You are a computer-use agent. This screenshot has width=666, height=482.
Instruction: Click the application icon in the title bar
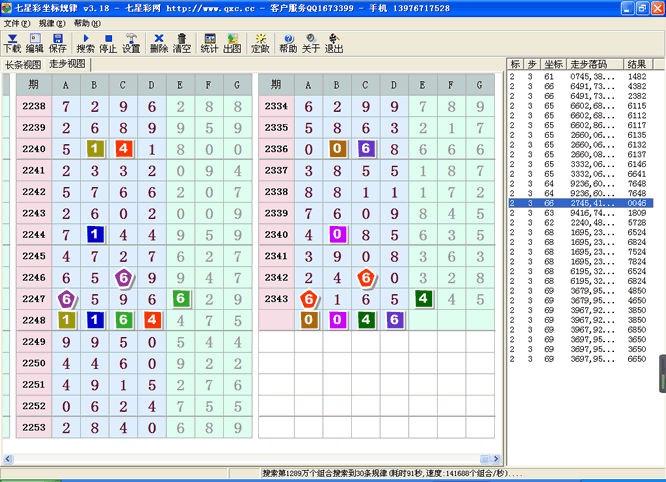pyautogui.click(x=6, y=8)
